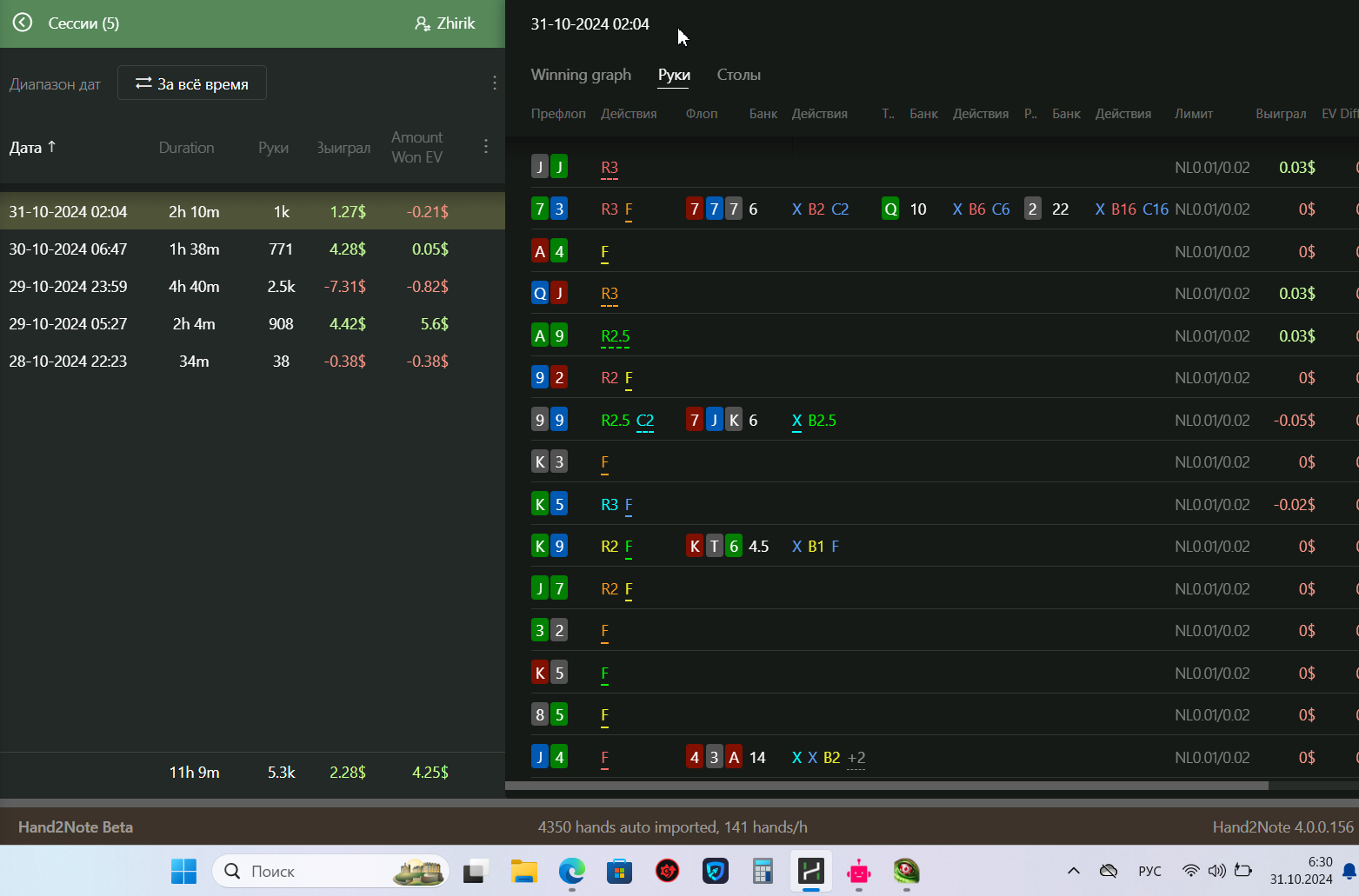This screenshot has height=896, width=1359.
Task: Click the -0.05$ result value
Action: 1294,420
